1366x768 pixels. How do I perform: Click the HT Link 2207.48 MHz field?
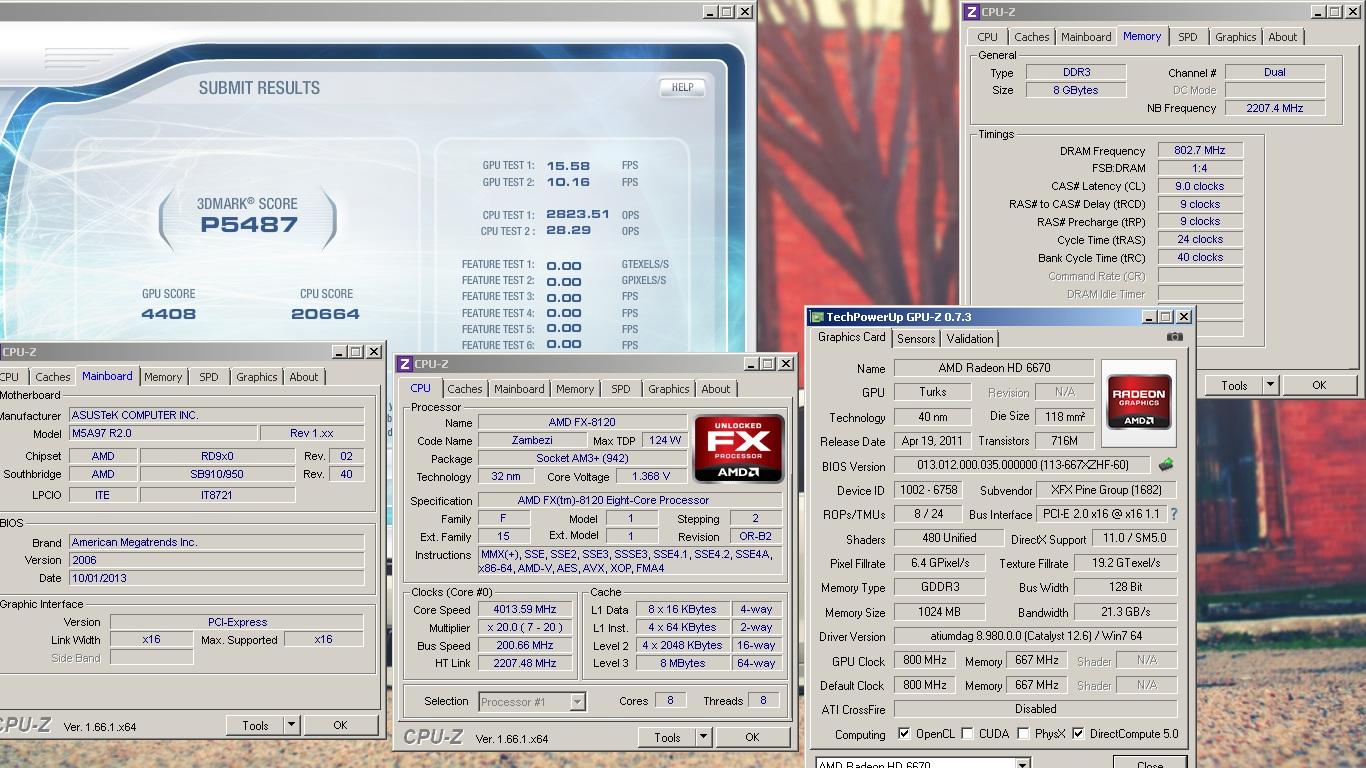tap(524, 663)
